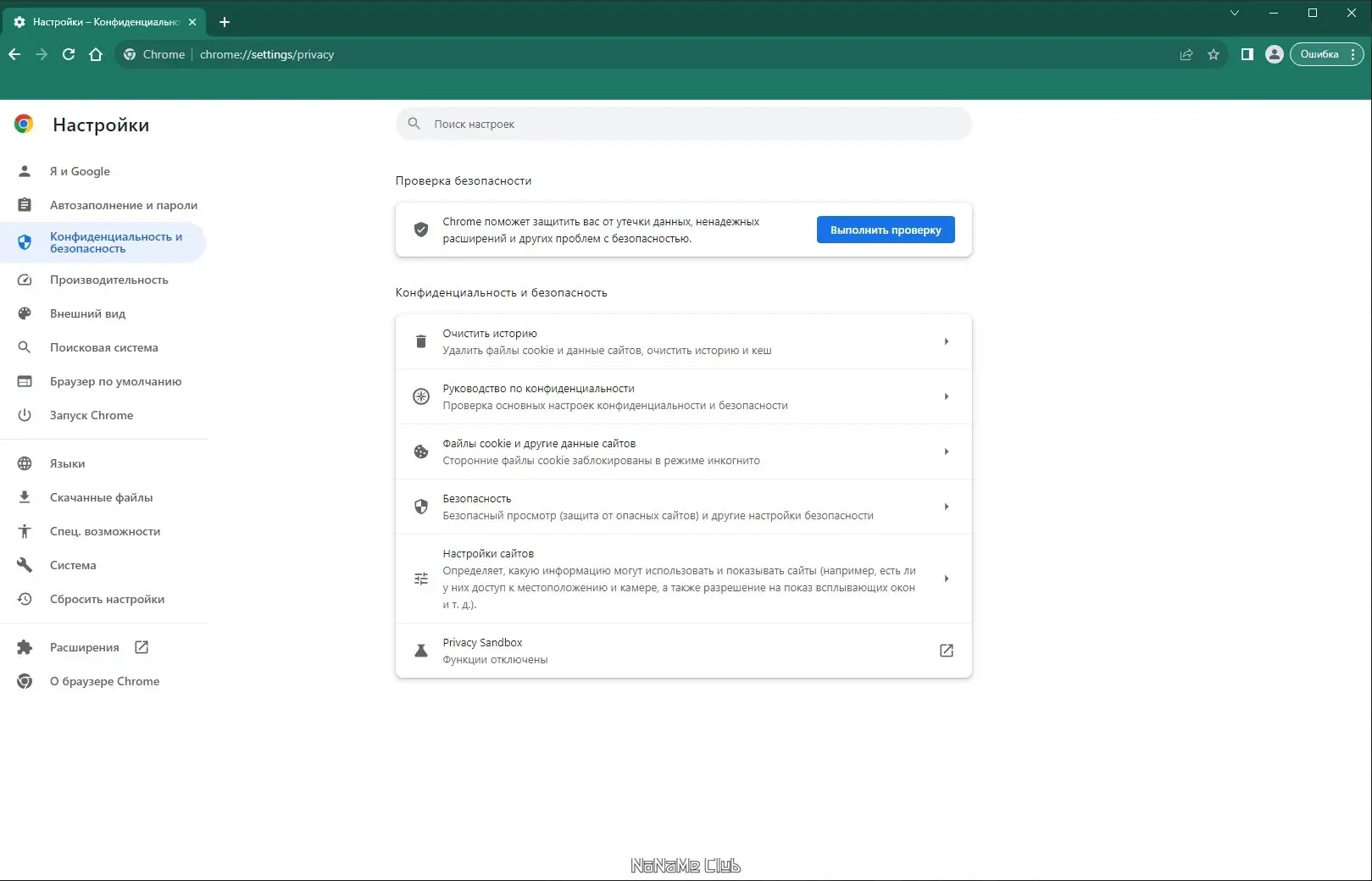Click the Выполнить проверку button
This screenshot has width=1372, height=881.
click(x=886, y=230)
